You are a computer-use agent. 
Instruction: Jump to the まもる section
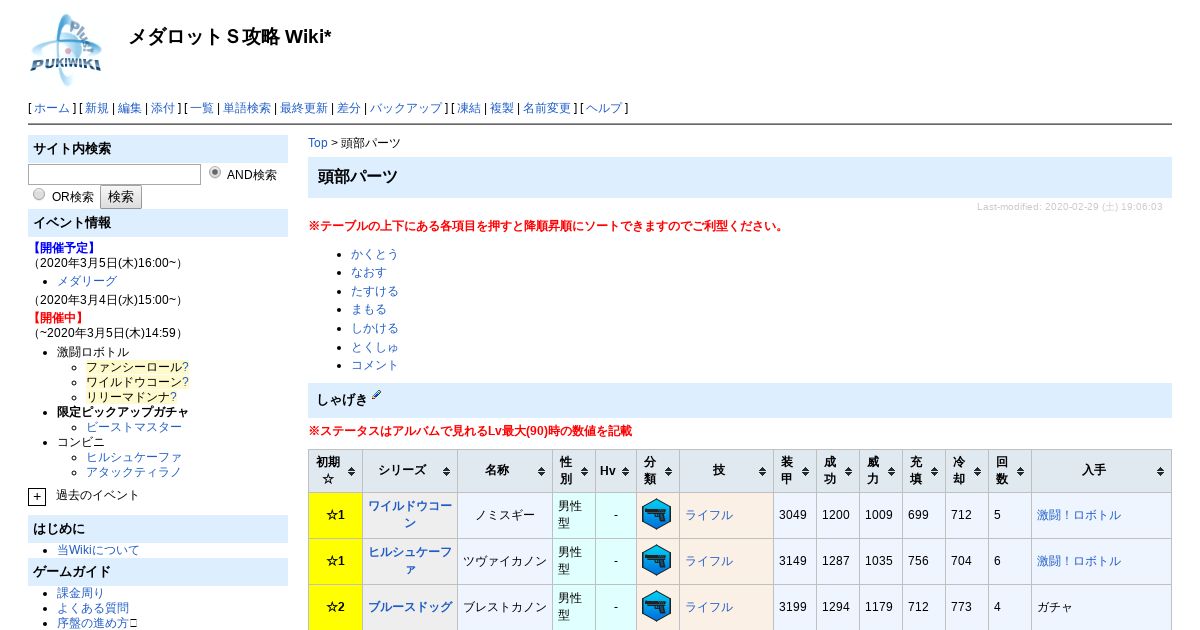click(369, 309)
